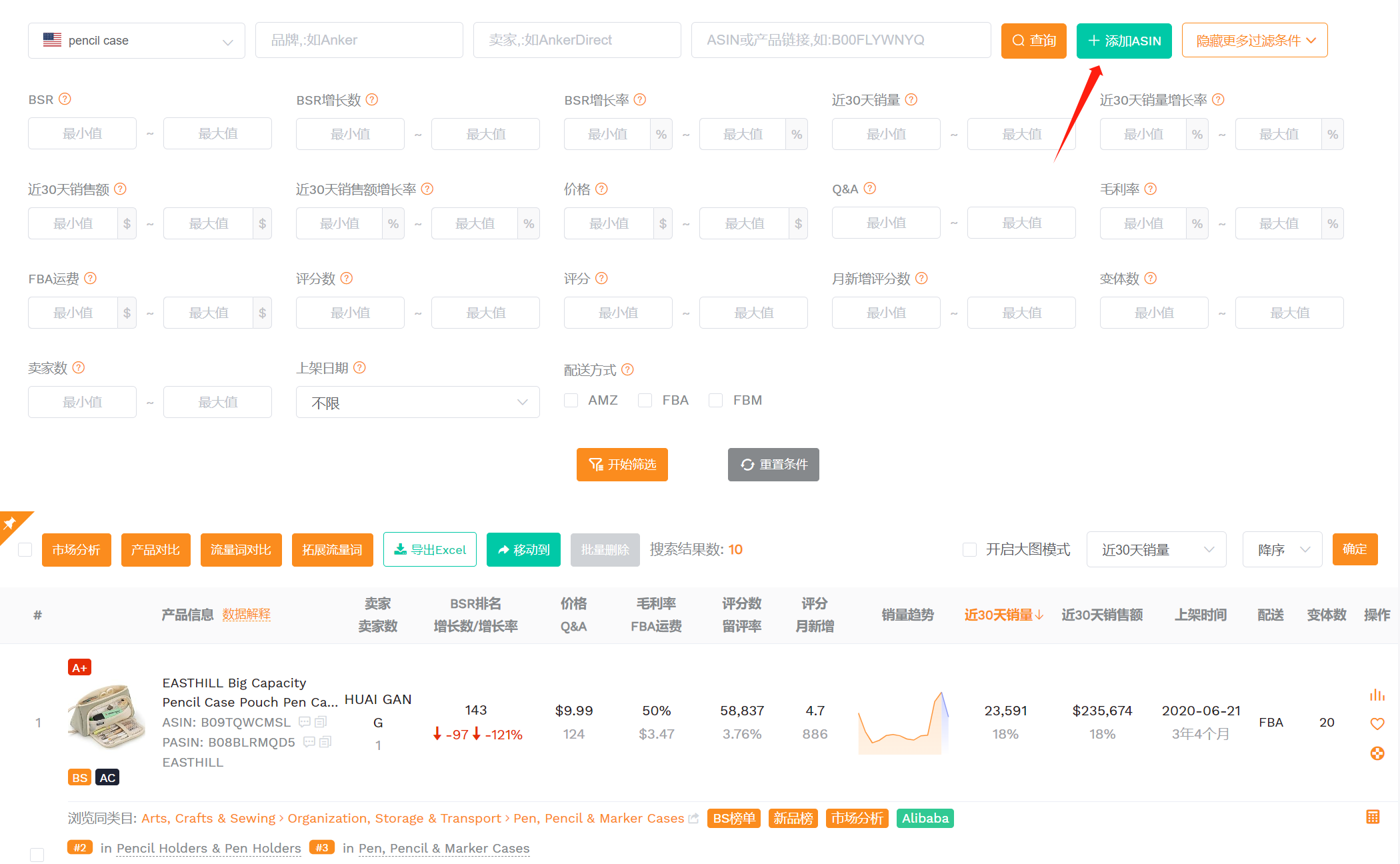Click help icon next to 毛利率 filter
The image size is (1400, 864).
coord(1151,189)
